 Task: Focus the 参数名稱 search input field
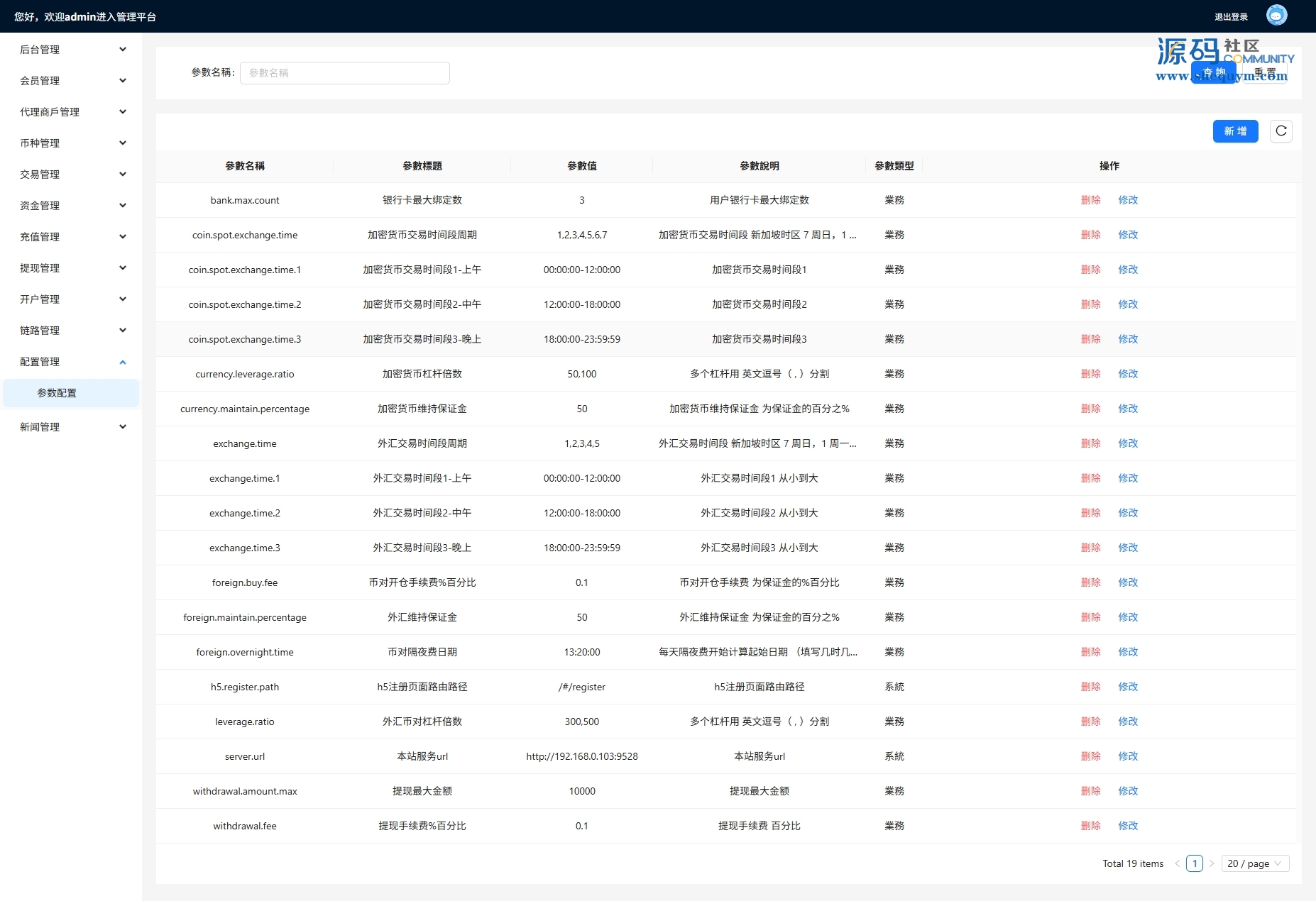pos(345,73)
